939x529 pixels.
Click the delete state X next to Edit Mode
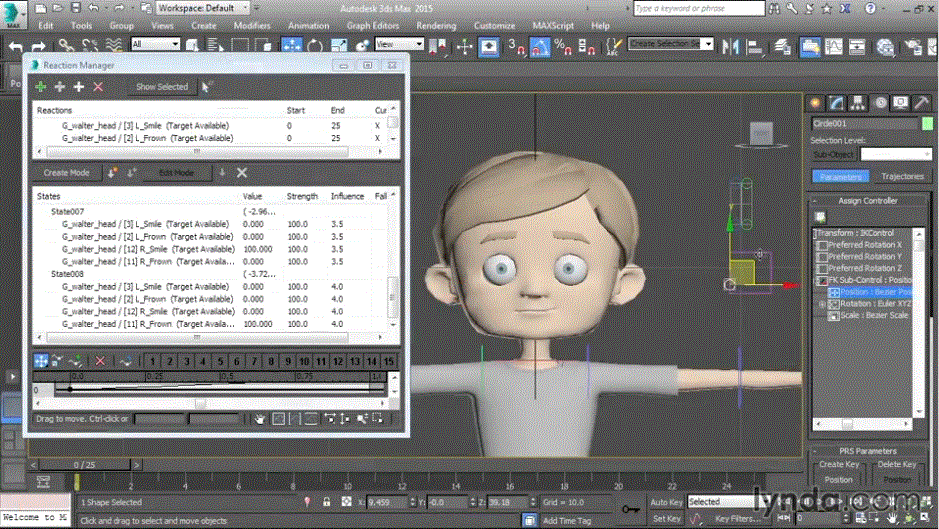tap(242, 173)
